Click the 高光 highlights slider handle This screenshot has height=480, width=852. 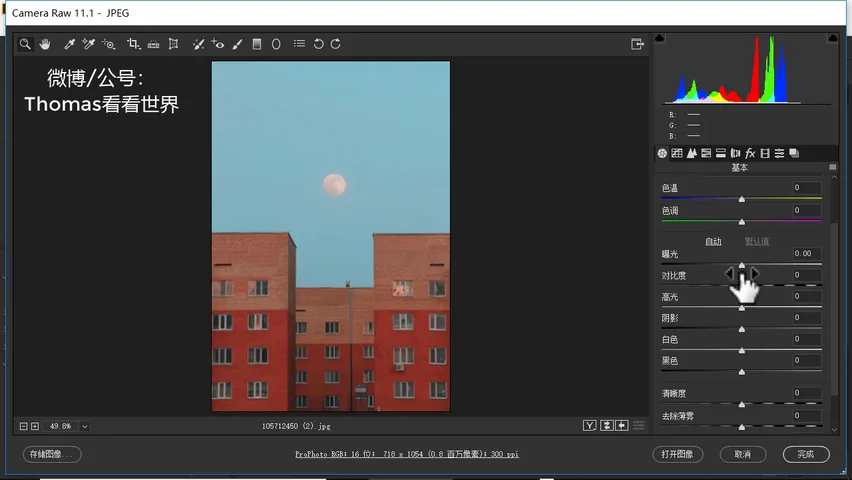pyautogui.click(x=742, y=308)
